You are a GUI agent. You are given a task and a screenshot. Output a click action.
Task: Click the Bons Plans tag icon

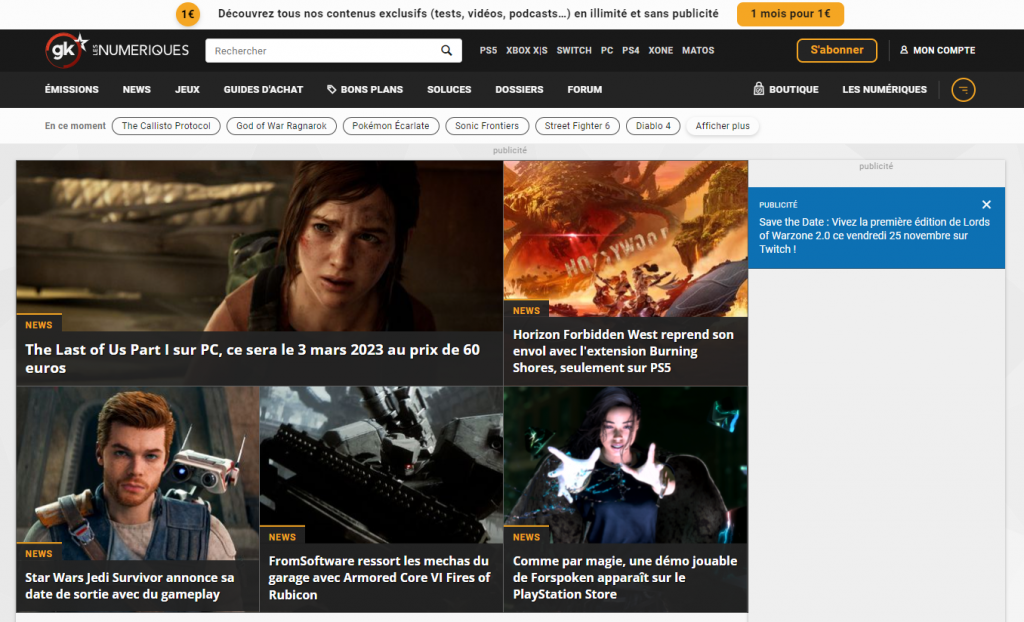pos(332,90)
